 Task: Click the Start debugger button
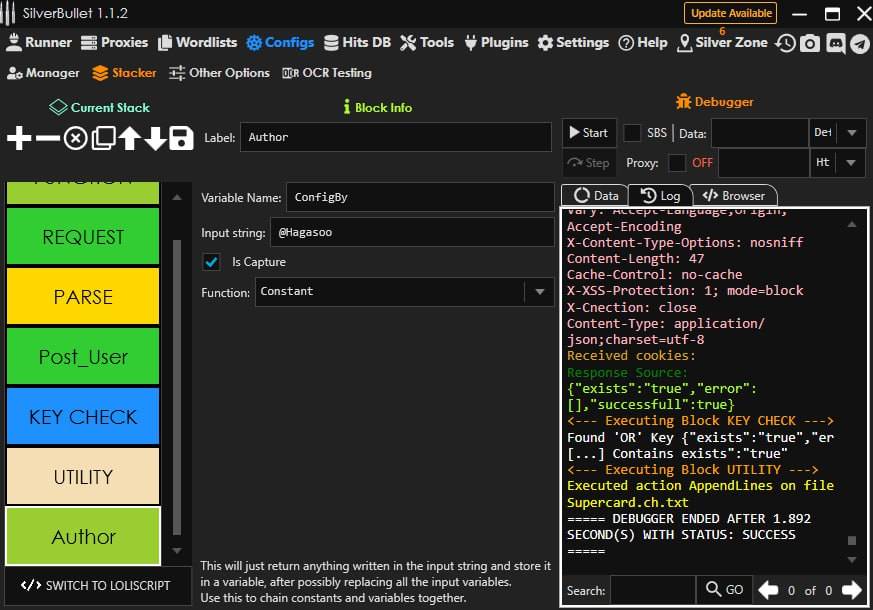tap(587, 133)
